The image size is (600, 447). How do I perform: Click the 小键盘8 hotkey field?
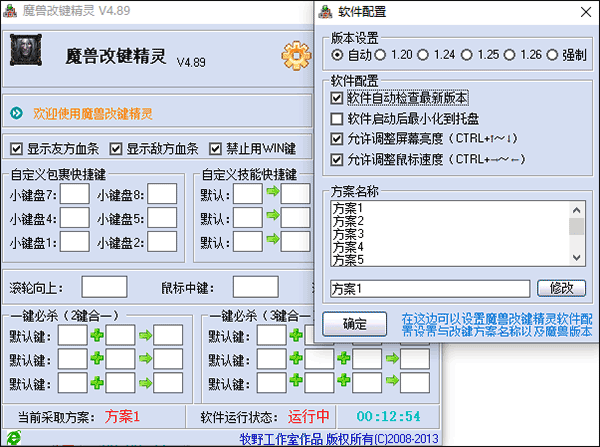(162, 194)
